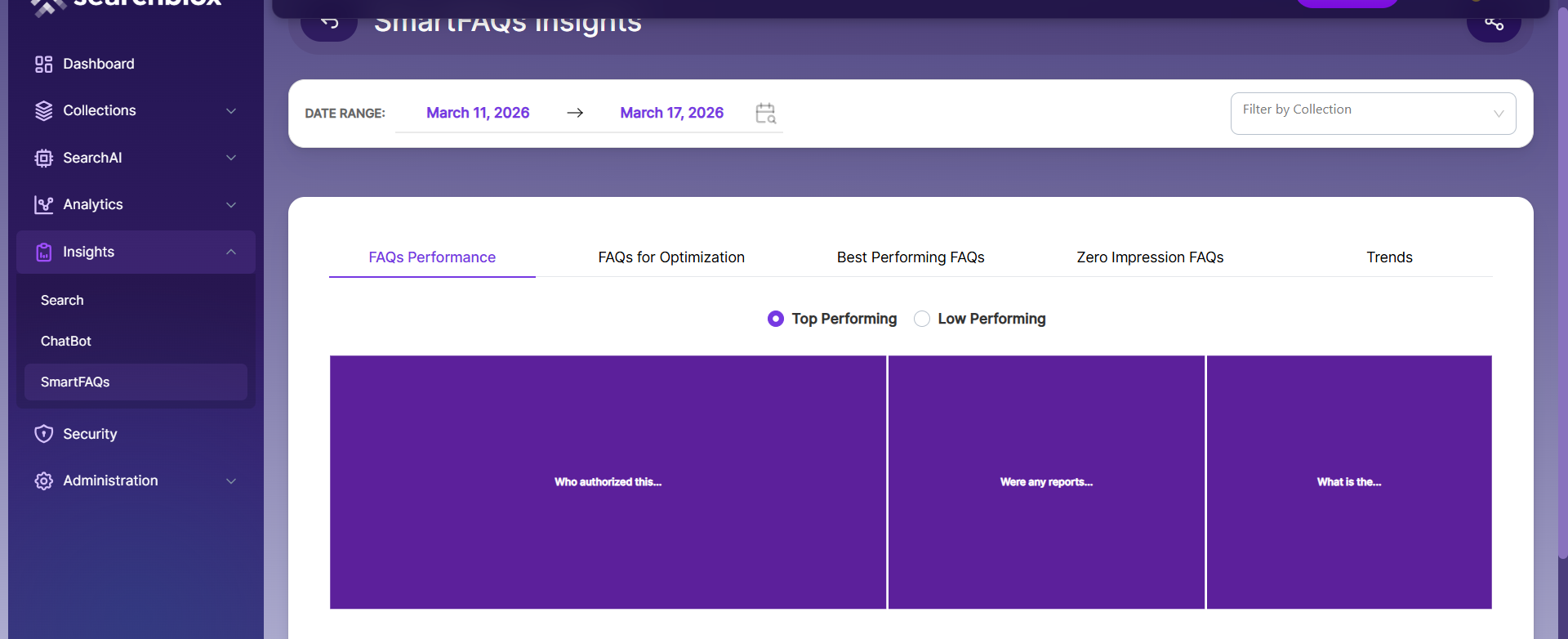Viewport: 1568px width, 639px height.
Task: Collapse the Insights menu chevron
Action: [x=231, y=252]
